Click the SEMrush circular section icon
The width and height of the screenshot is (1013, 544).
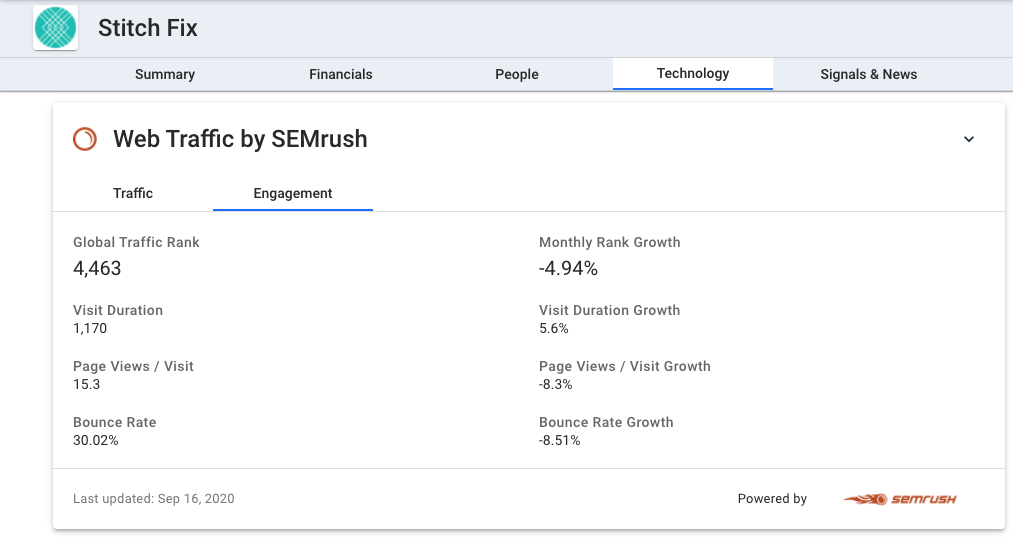click(x=85, y=139)
